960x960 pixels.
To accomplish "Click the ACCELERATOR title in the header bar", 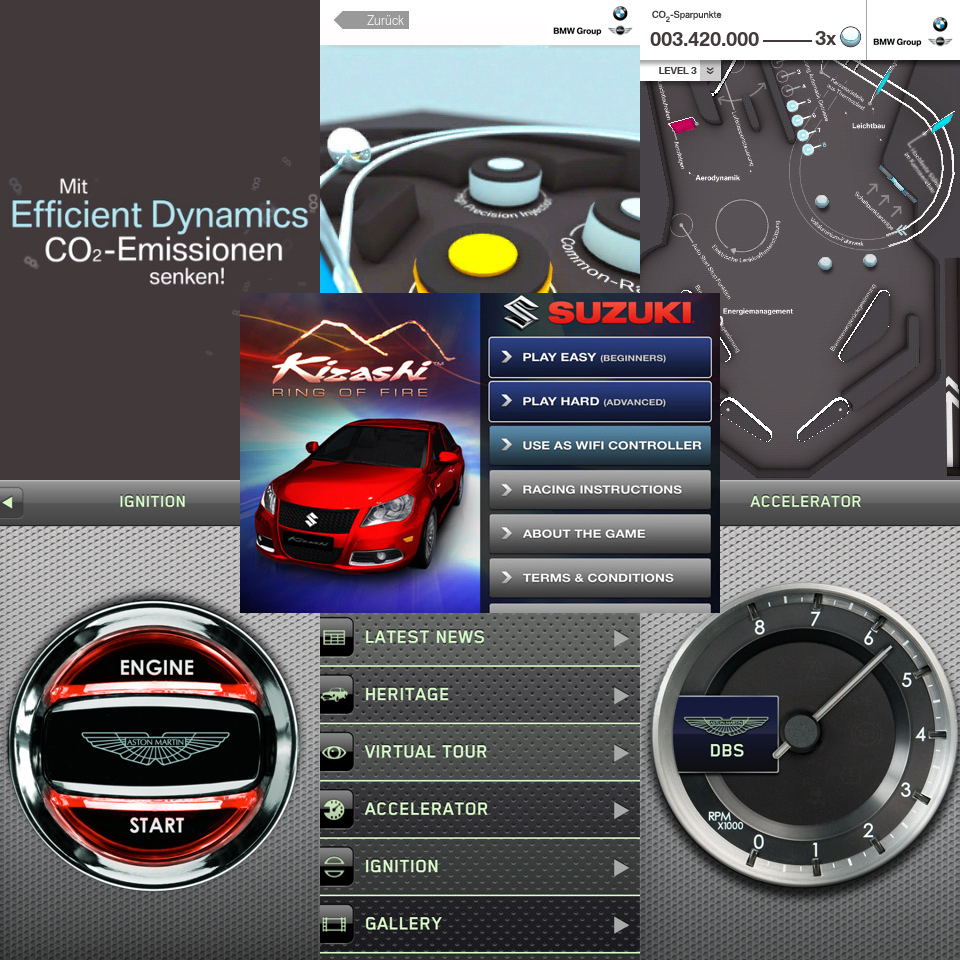I will click(805, 501).
